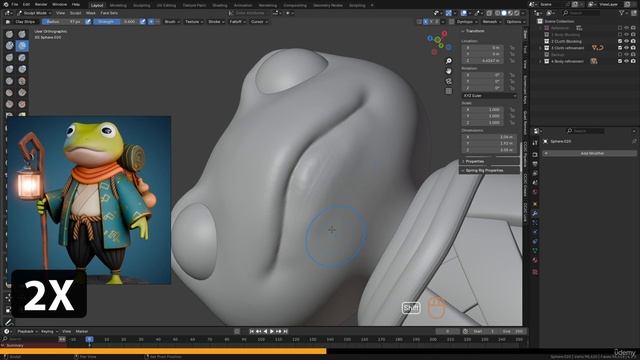Toggle exclude checkbox for 4 Body refinement
640x360 pixels.
pyautogui.click(x=620, y=61)
